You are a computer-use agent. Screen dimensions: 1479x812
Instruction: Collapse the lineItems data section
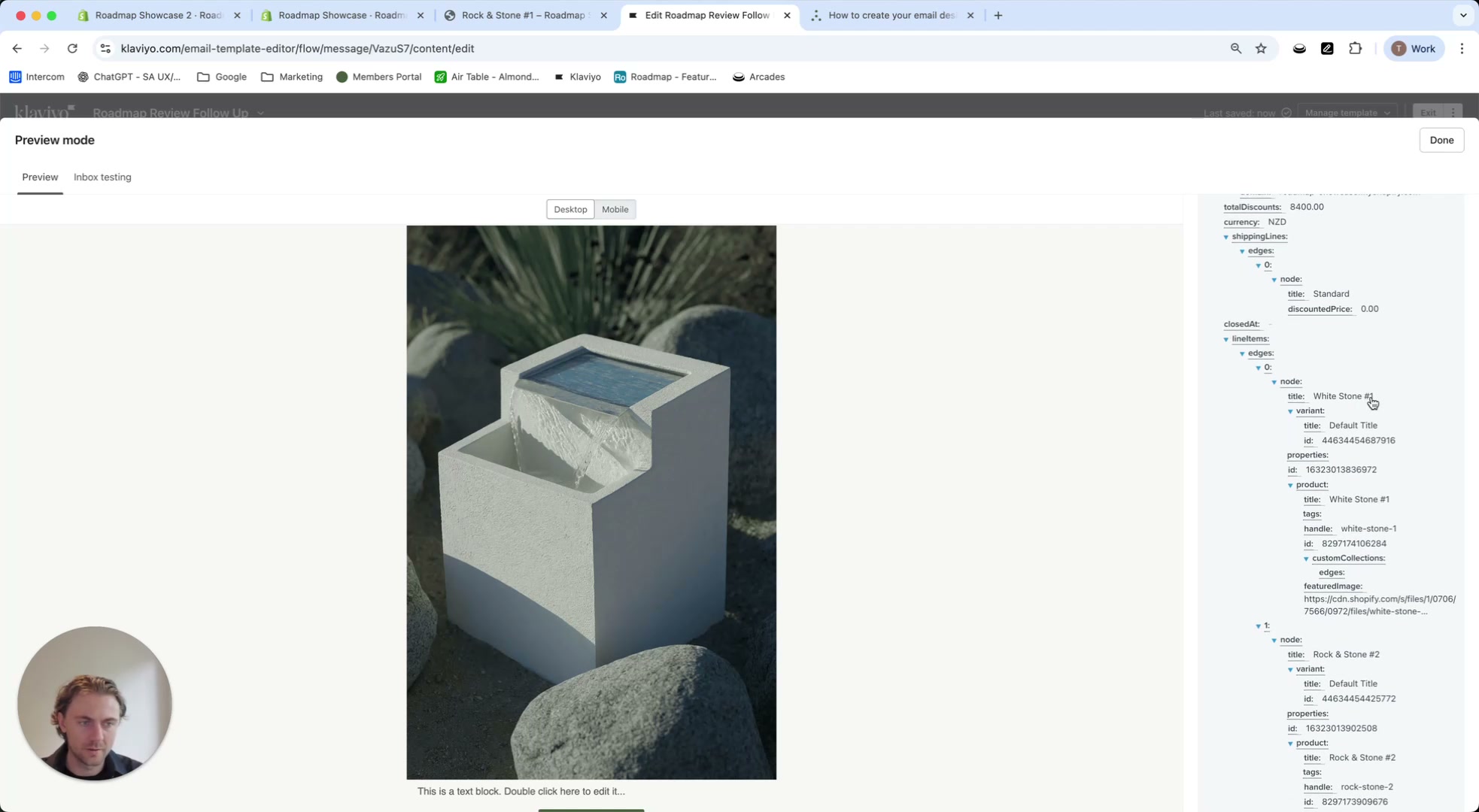pyautogui.click(x=1226, y=338)
